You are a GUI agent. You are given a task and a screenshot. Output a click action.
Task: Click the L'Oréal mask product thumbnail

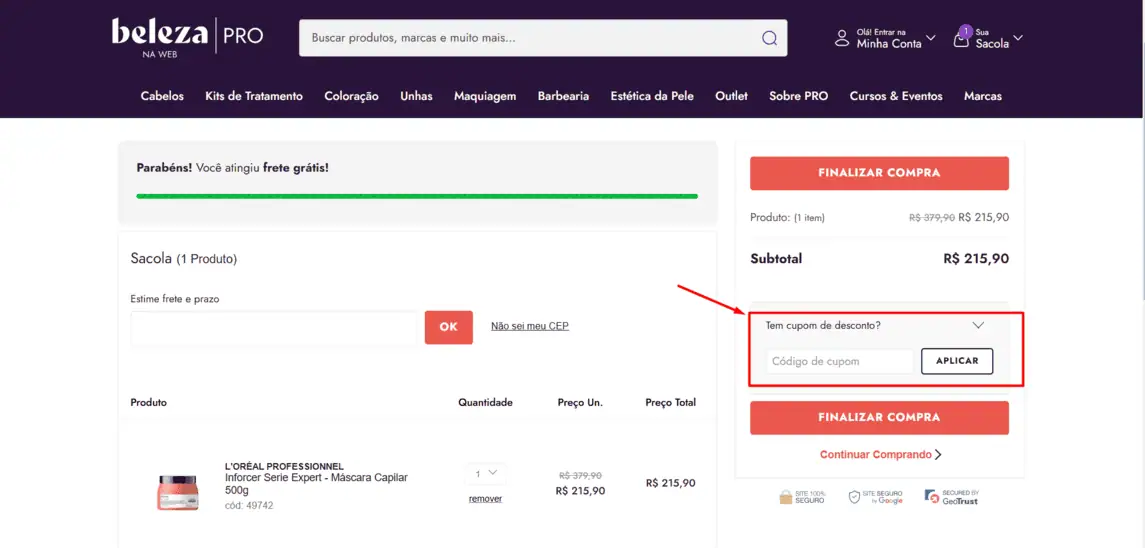178,491
